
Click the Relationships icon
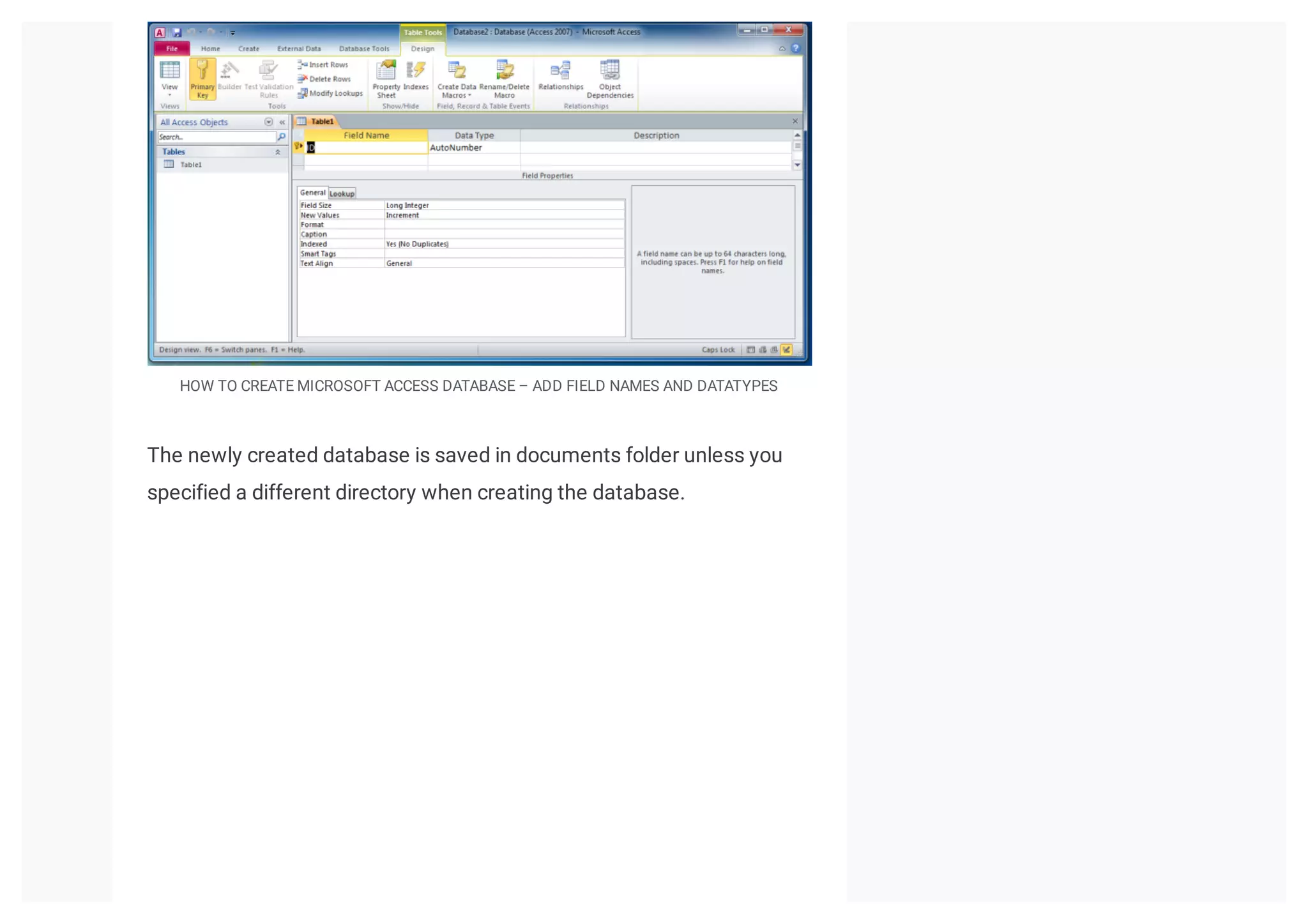pos(560,70)
